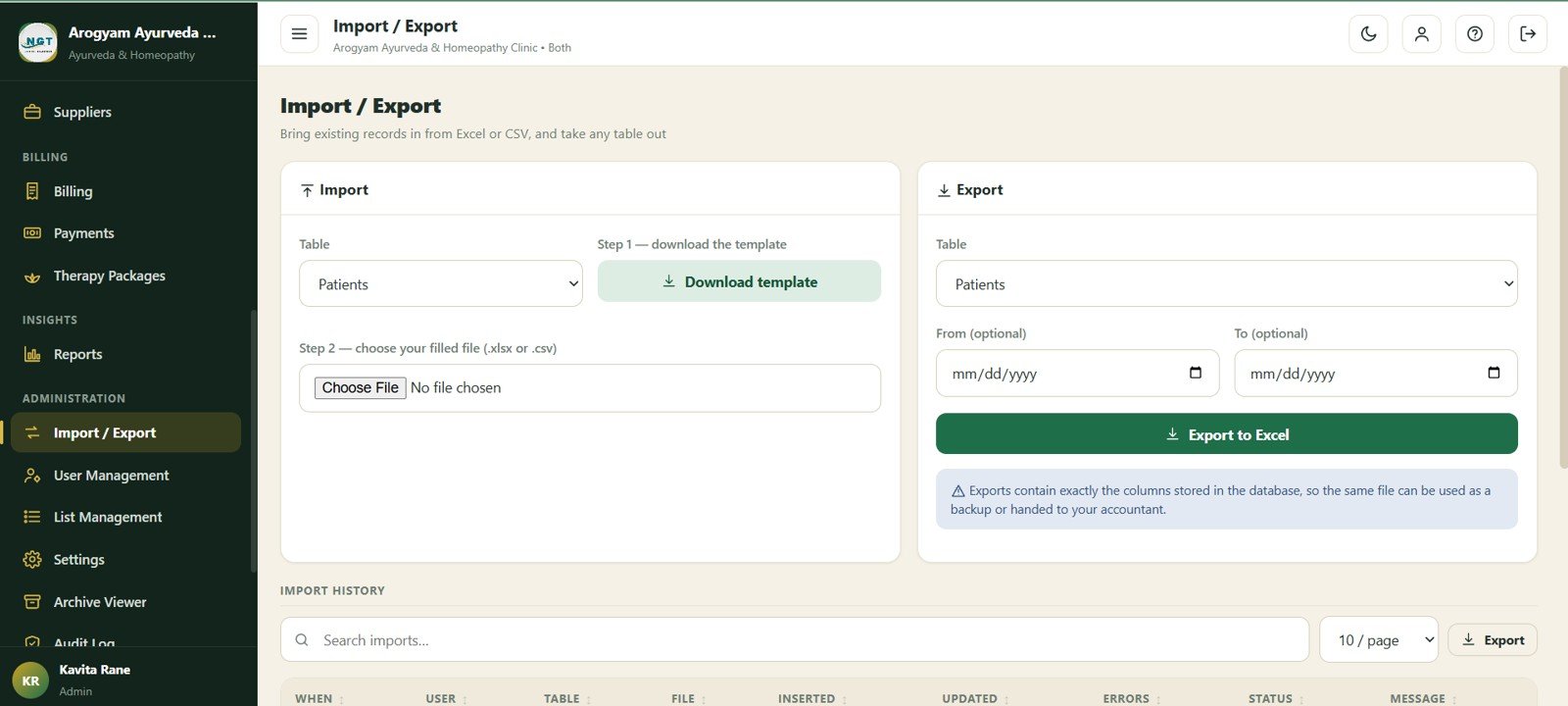The image size is (1568, 706).
Task: Click the Therapy Packages lotus icon
Action: [32, 277]
